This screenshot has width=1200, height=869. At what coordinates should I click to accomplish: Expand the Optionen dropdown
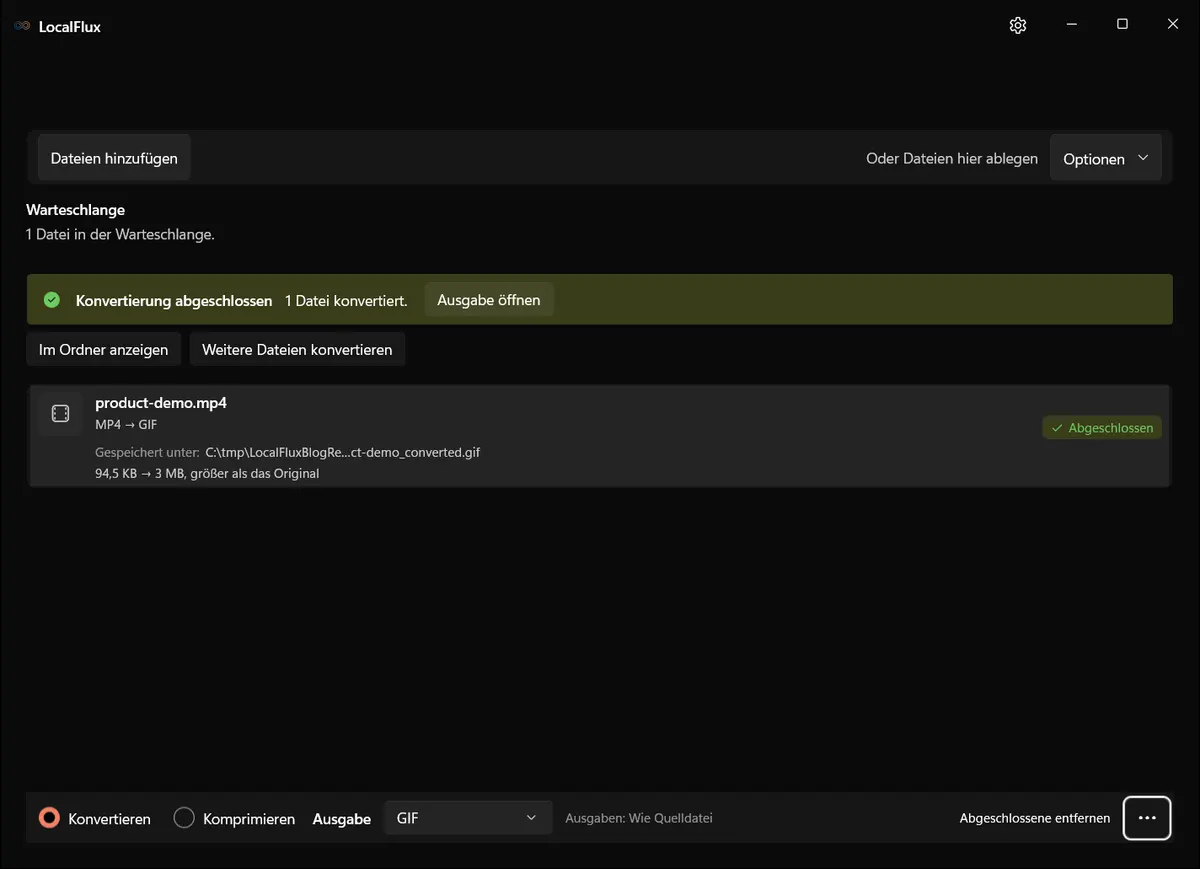pyautogui.click(x=1106, y=159)
